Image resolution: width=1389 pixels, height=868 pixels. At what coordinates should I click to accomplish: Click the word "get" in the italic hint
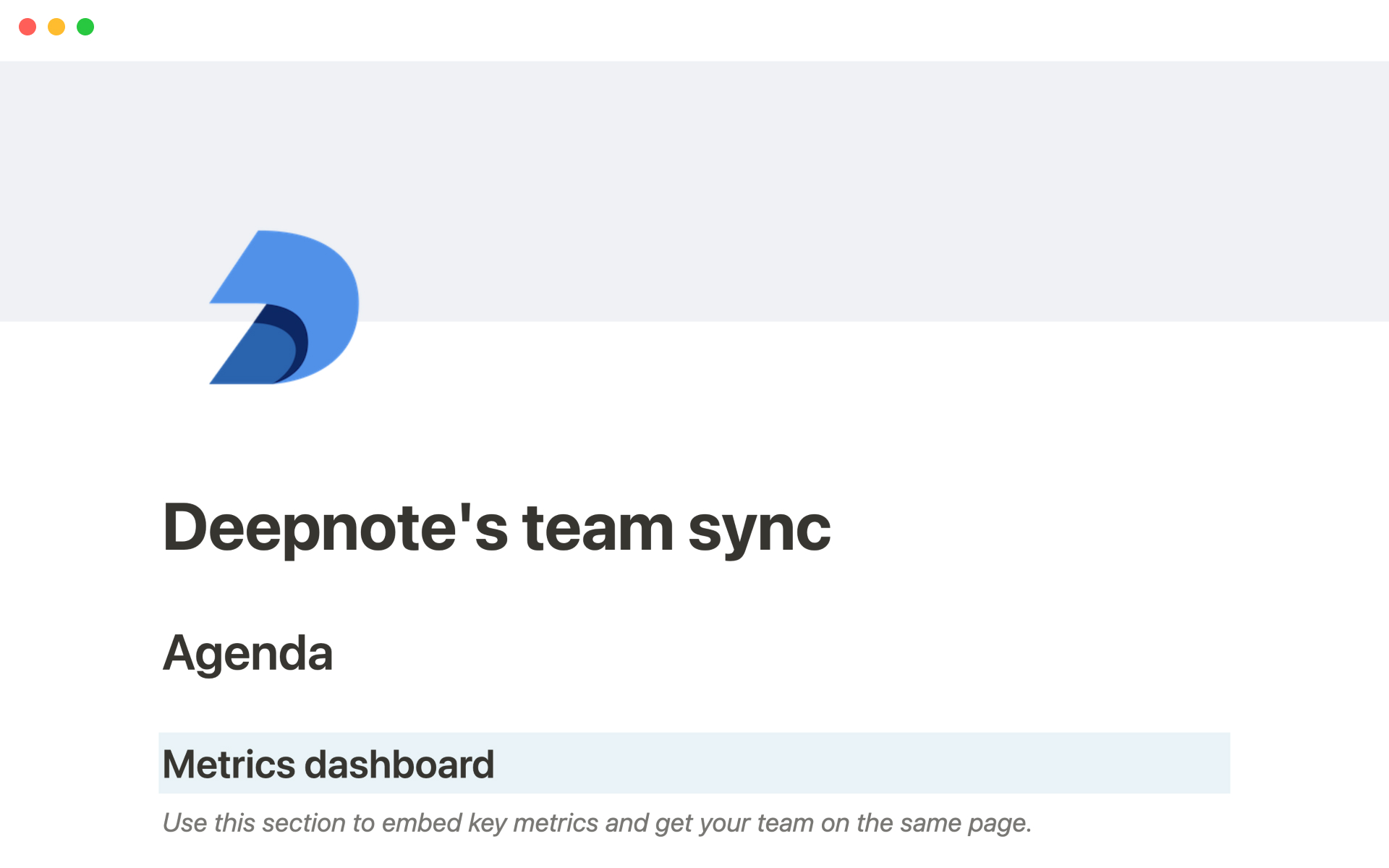coord(670,823)
